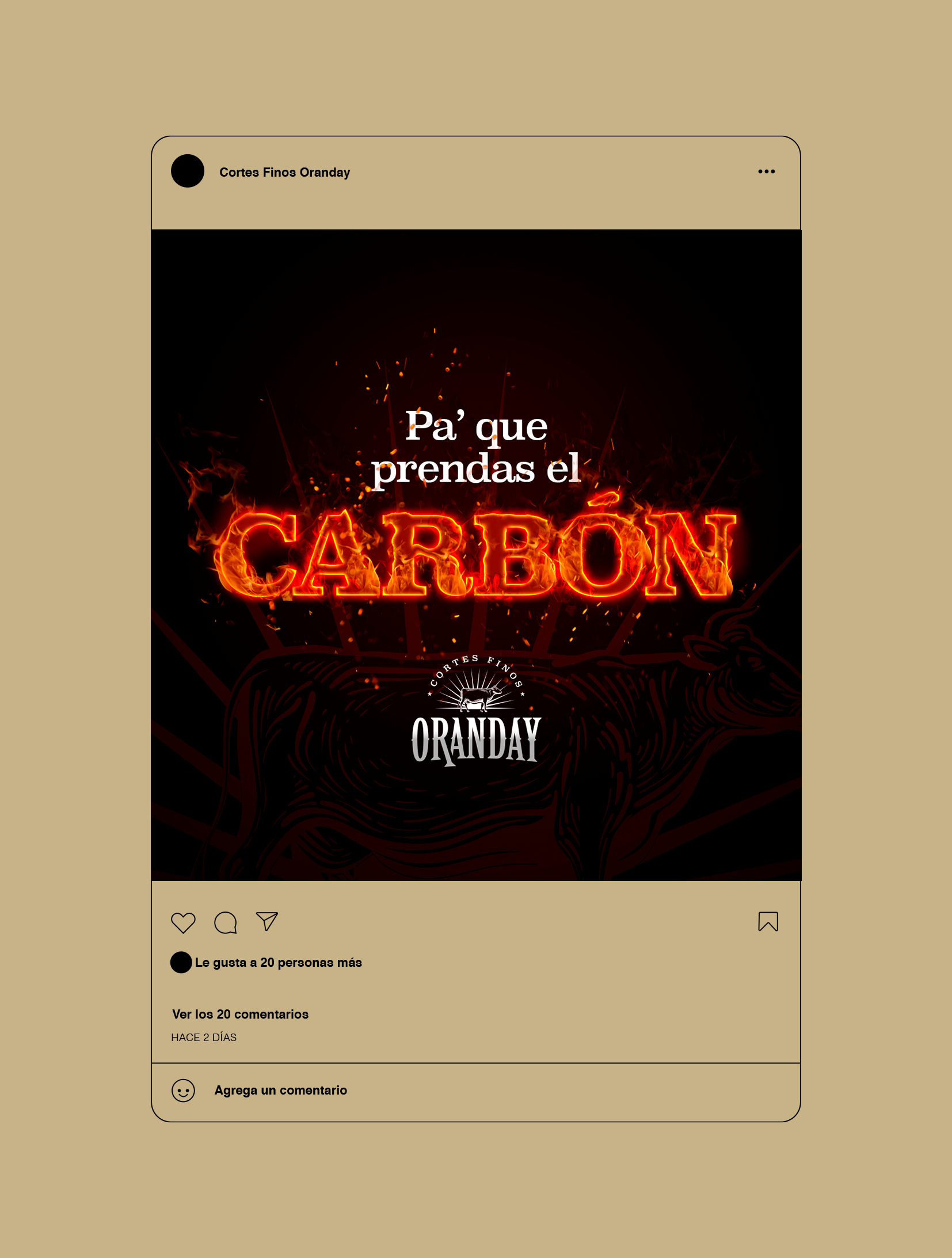Open the three-dots more options menu

pyautogui.click(x=766, y=171)
